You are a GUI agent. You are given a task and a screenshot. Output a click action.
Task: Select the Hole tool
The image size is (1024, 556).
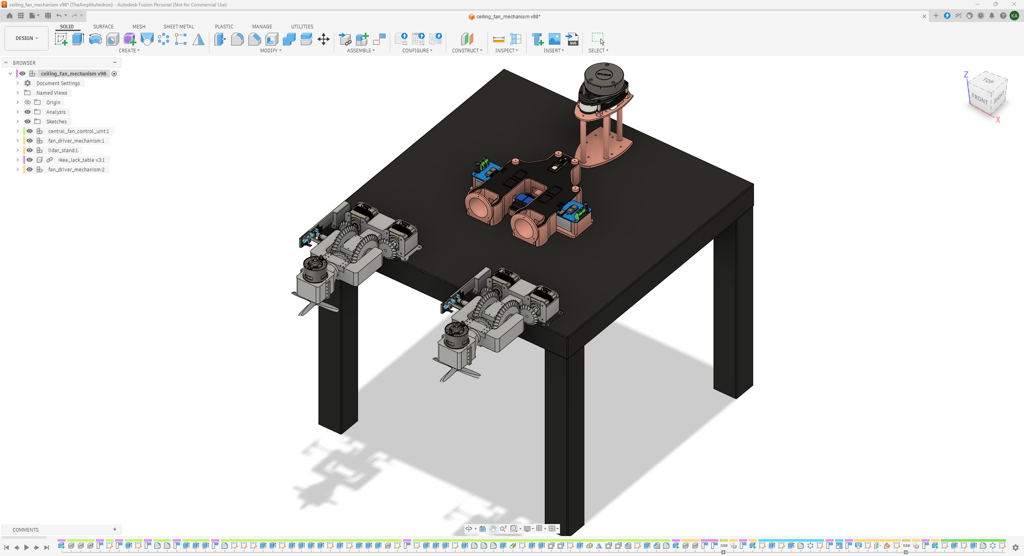pyautogui.click(x=112, y=39)
